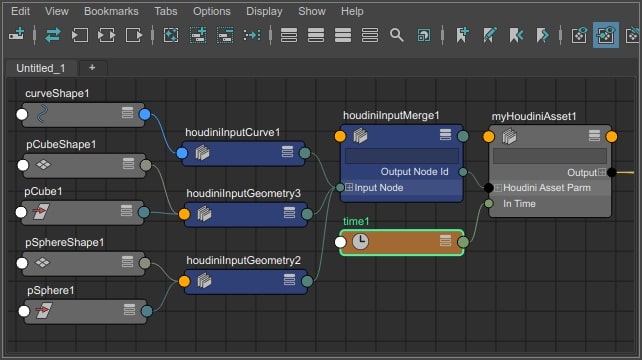
Task: Open the Edit menu
Action: (x=20, y=11)
